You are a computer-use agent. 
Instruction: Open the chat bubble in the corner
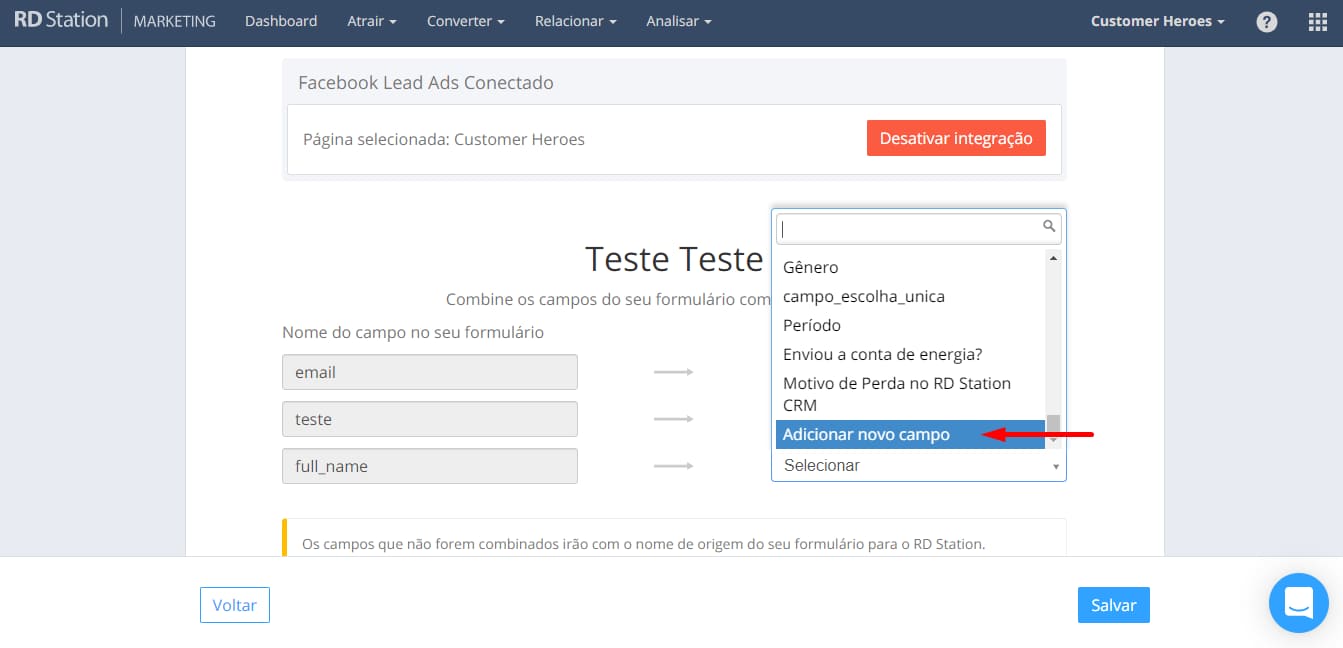coord(1298,603)
